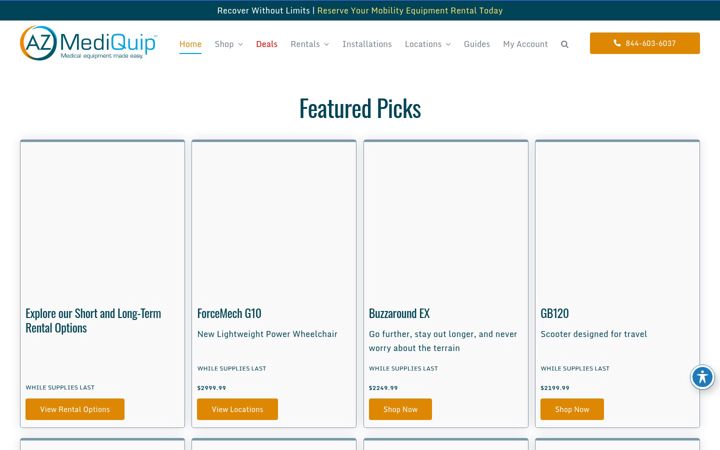Open the Deals page
Viewport: 720px width, 450px height.
click(266, 44)
